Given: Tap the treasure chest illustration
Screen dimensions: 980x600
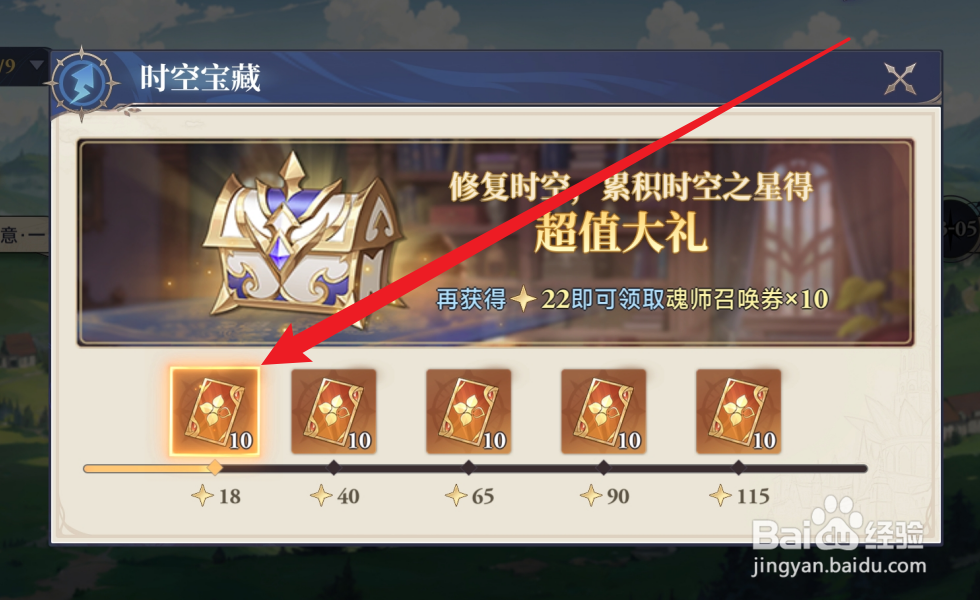Looking at the screenshot, I should [x=299, y=234].
